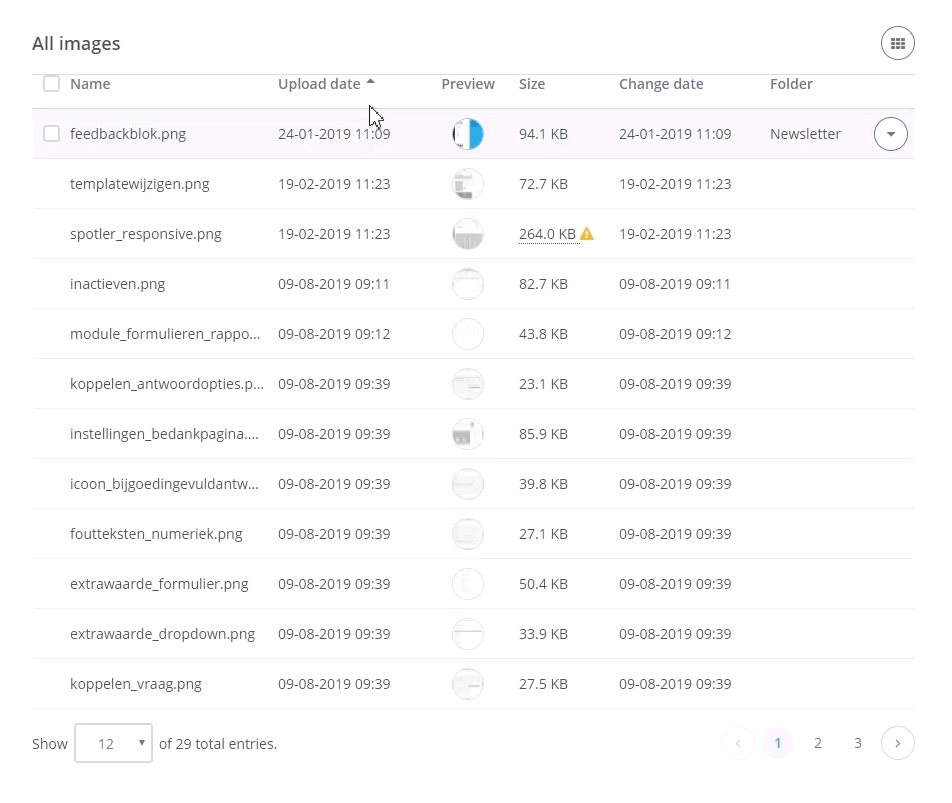Select all images with the header checkbox
Viewport: 952px width, 803px height.
point(51,84)
